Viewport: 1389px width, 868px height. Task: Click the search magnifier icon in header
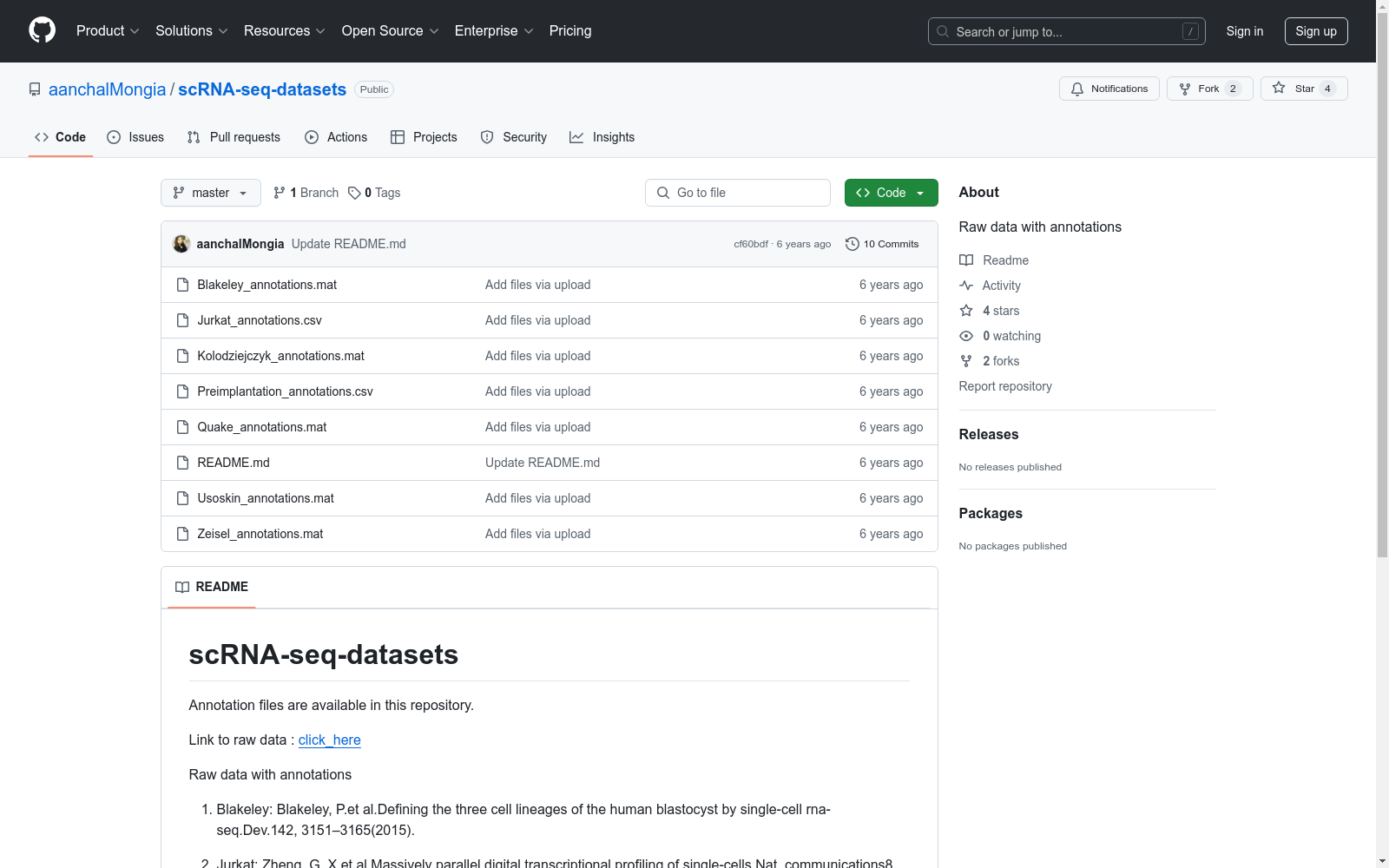943,31
